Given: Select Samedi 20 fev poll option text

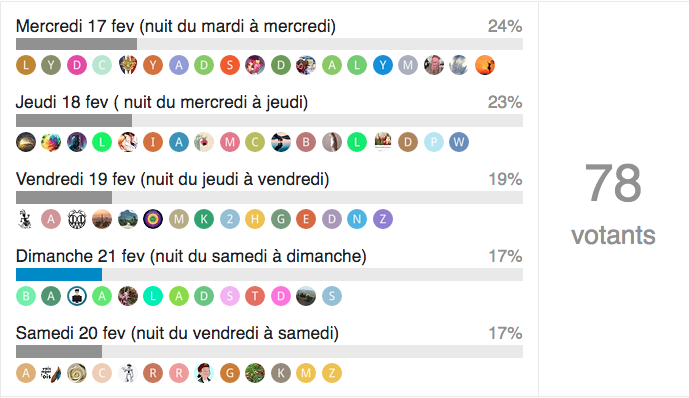Looking at the screenshot, I should (177, 333).
